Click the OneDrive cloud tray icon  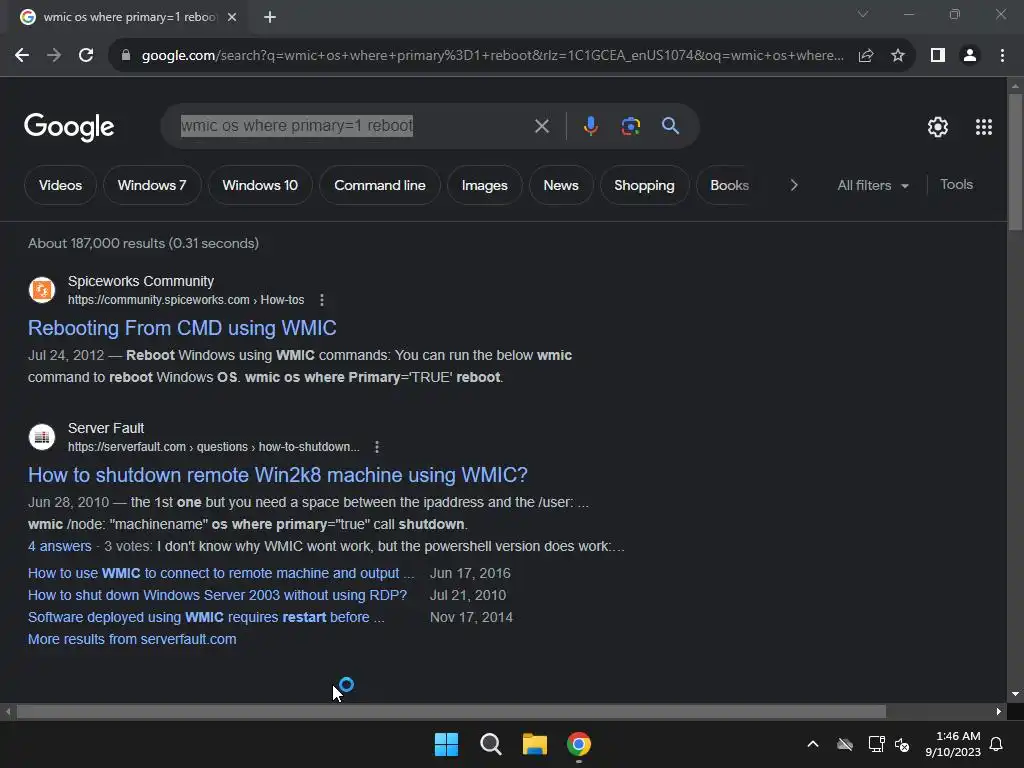click(845, 744)
